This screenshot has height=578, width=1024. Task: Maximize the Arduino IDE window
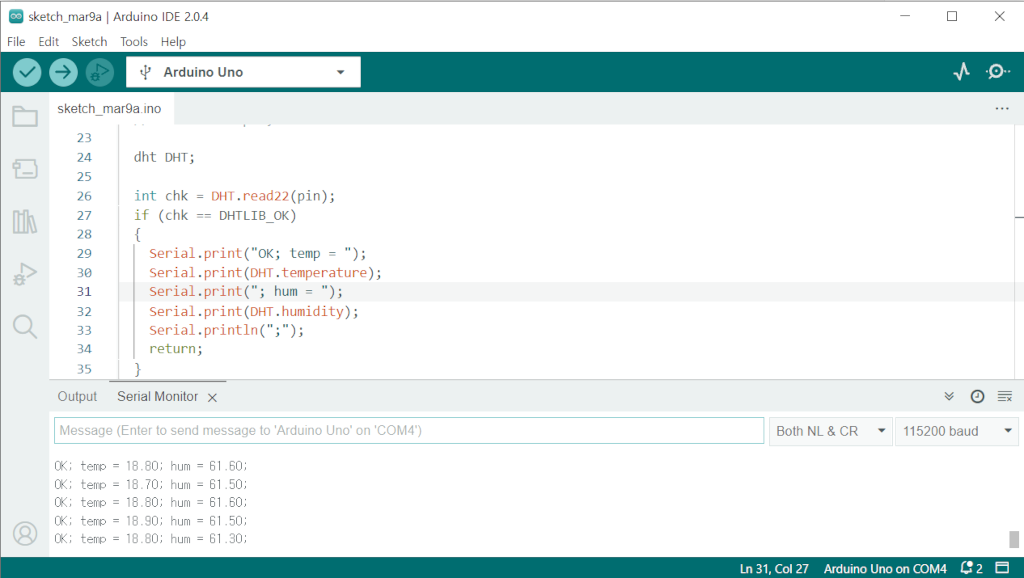[952, 16]
